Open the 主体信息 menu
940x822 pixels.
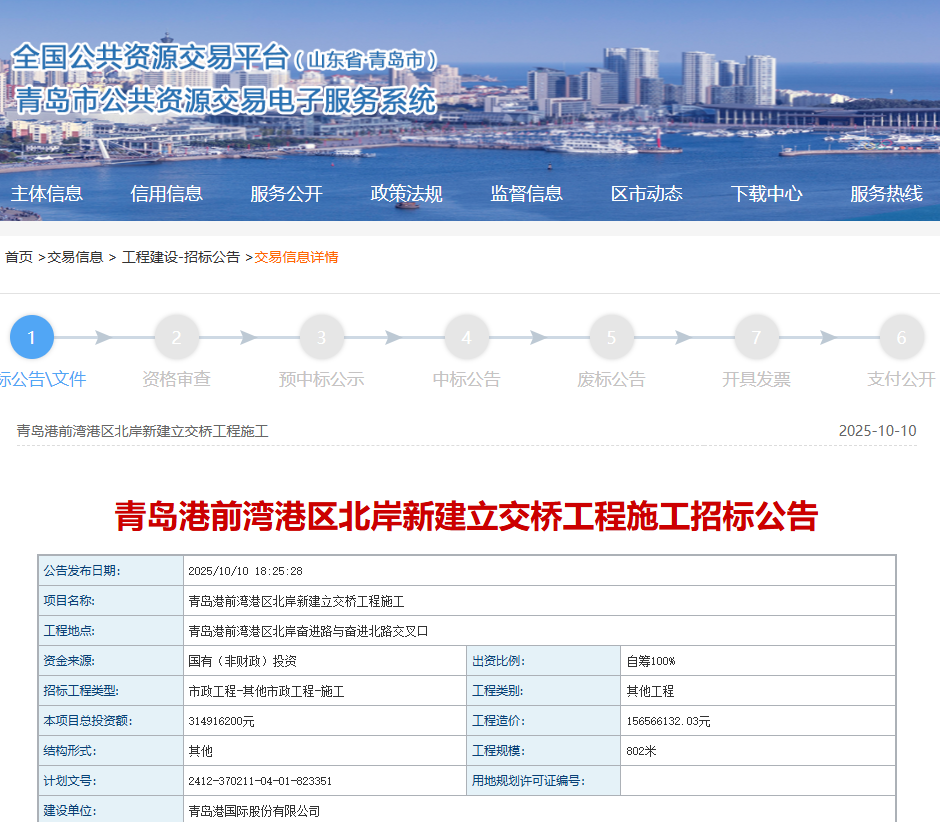tap(47, 194)
